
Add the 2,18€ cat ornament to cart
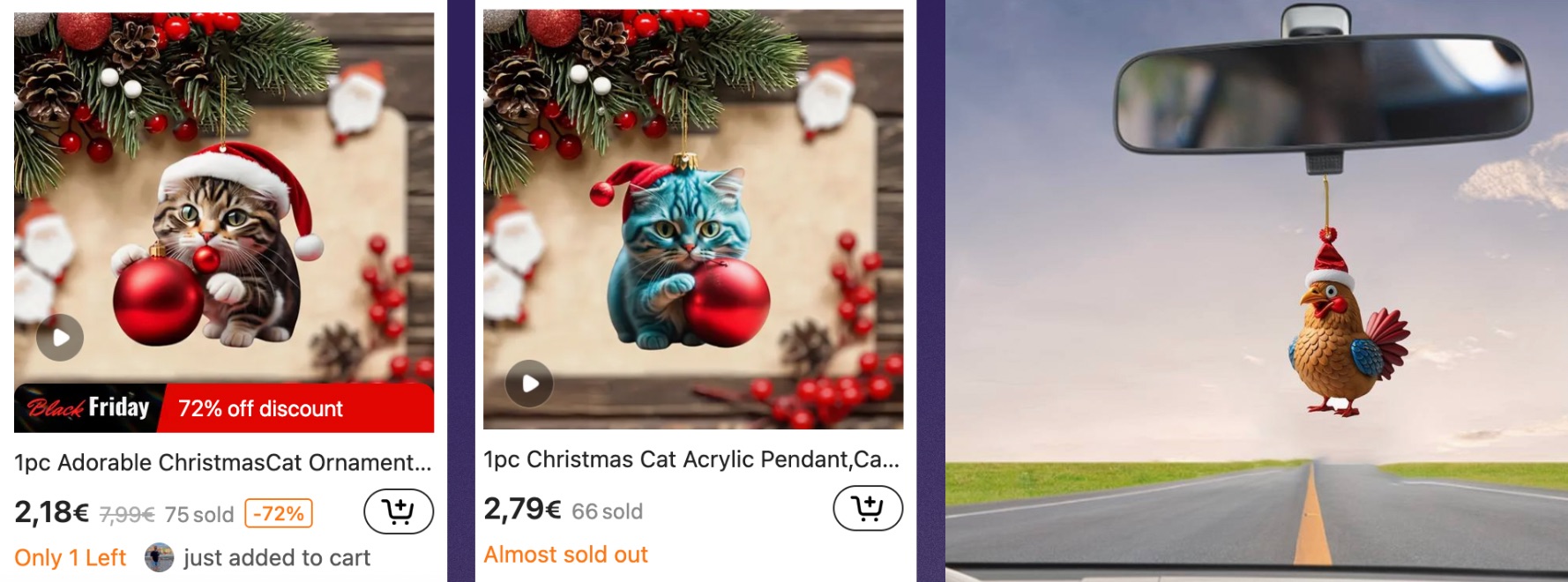(x=399, y=511)
